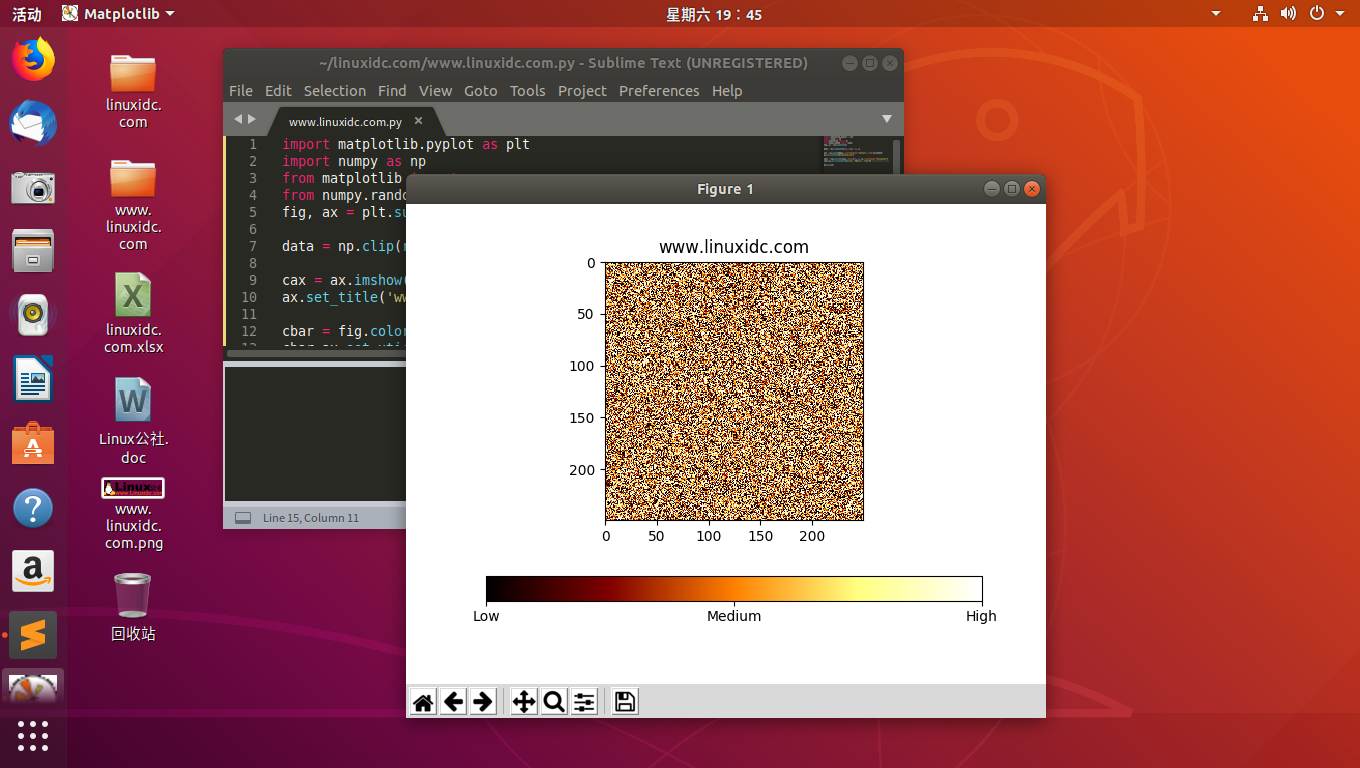
Task: Click the next tab arrow in Sublime Text
Action: tap(252, 119)
